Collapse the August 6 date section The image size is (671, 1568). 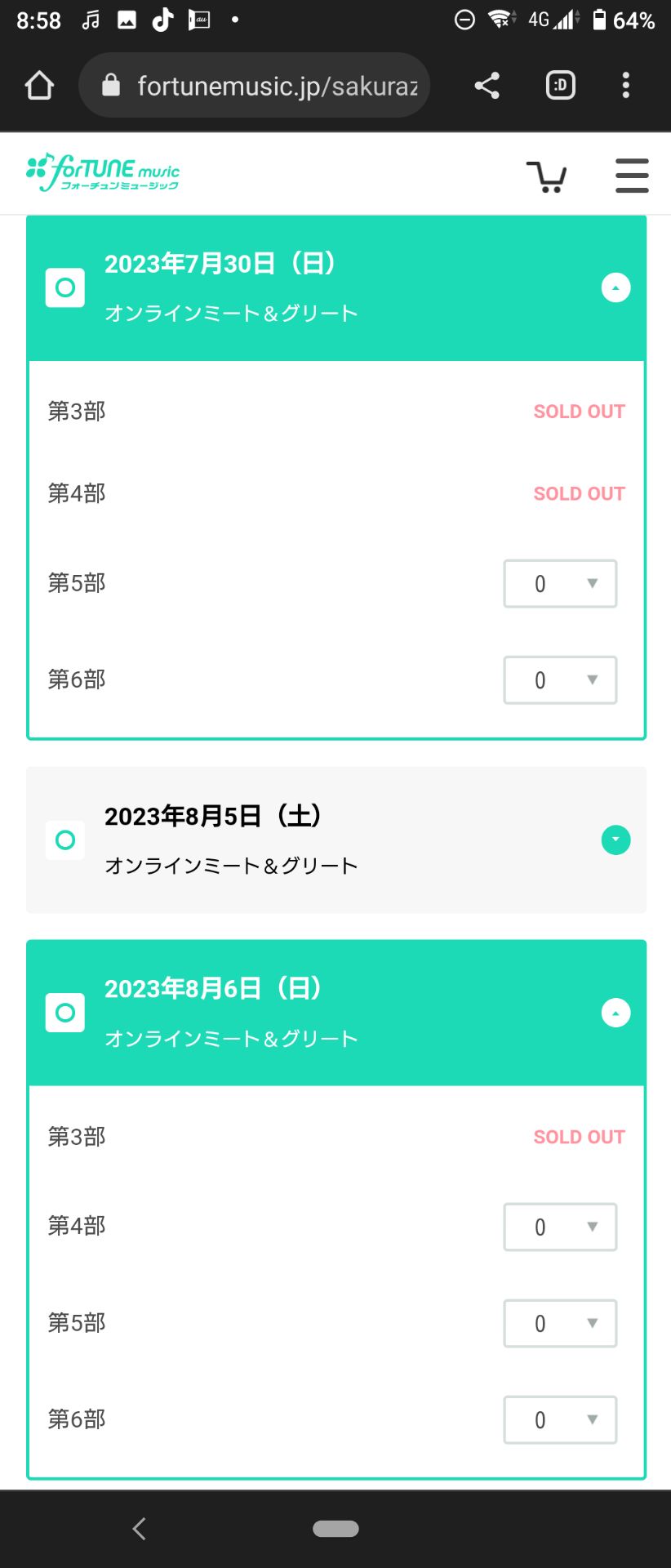[615, 1013]
